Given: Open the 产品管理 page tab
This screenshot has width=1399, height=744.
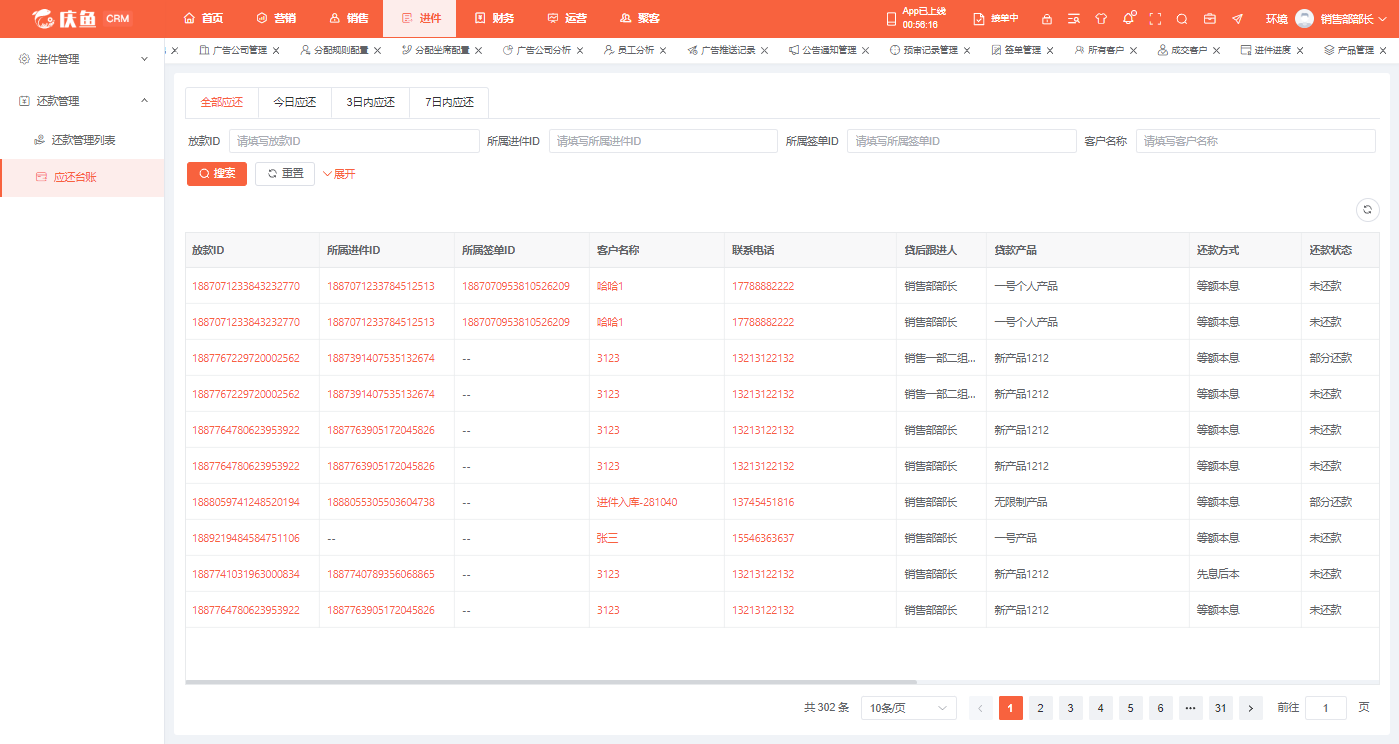Looking at the screenshot, I should tap(1356, 50).
